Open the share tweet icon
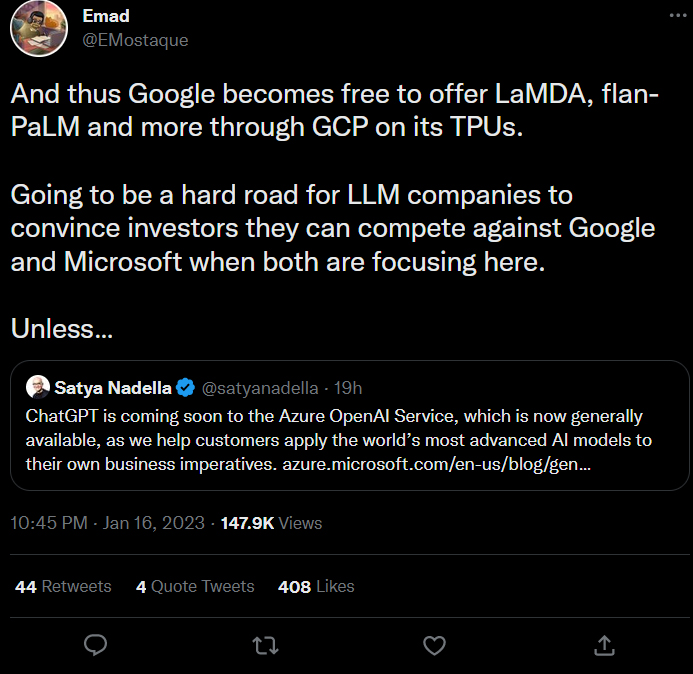Screen dimensions: 693x674 tap(604, 645)
